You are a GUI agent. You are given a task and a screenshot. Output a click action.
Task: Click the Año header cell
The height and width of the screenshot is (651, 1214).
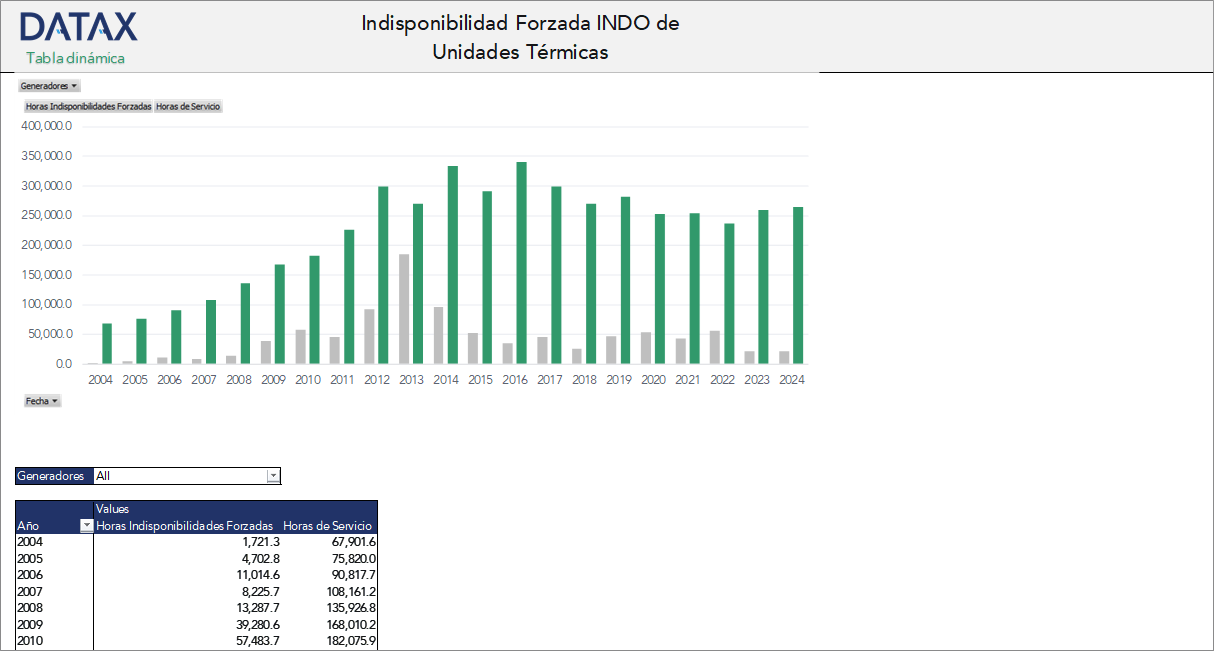click(30, 526)
